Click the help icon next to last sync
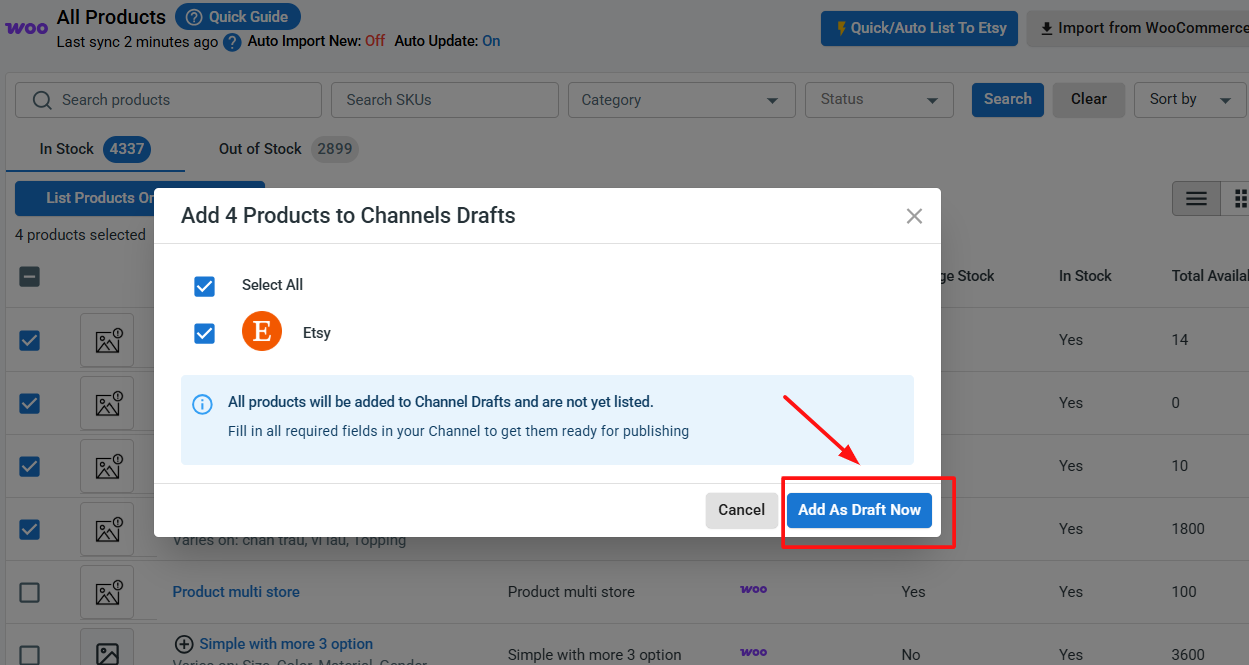Image resolution: width=1249 pixels, height=665 pixels. tap(232, 42)
